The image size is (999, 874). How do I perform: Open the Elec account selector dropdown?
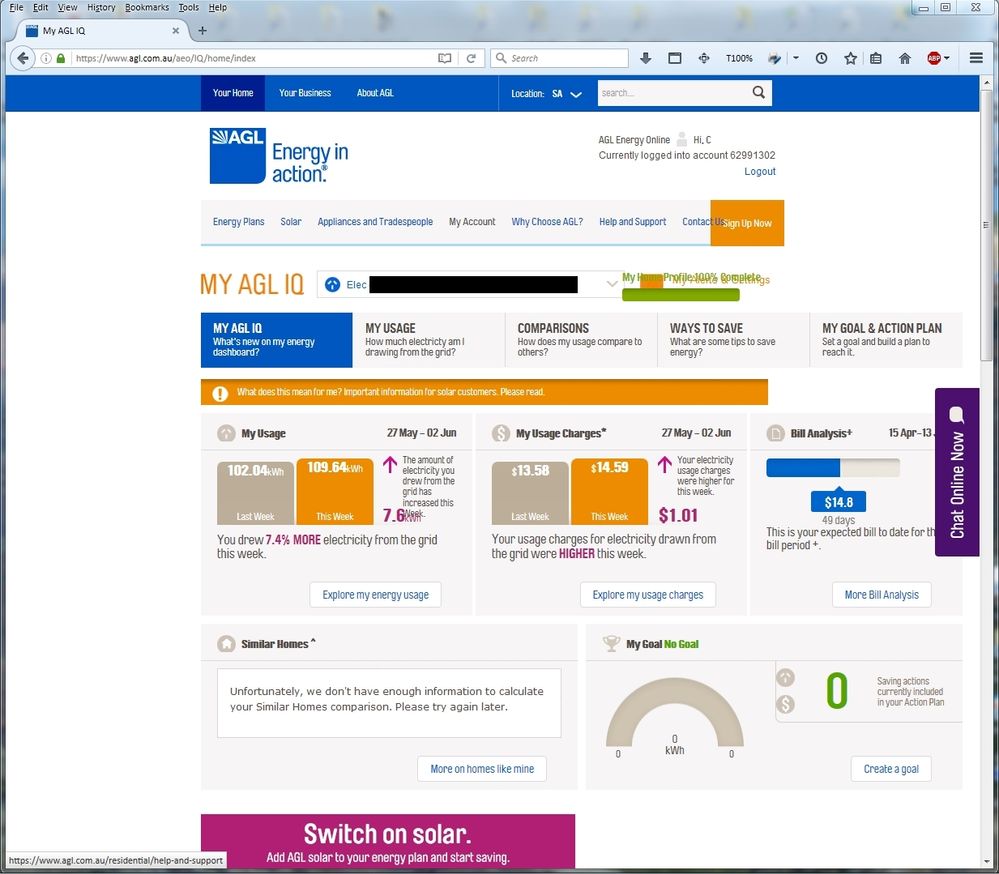pos(612,285)
